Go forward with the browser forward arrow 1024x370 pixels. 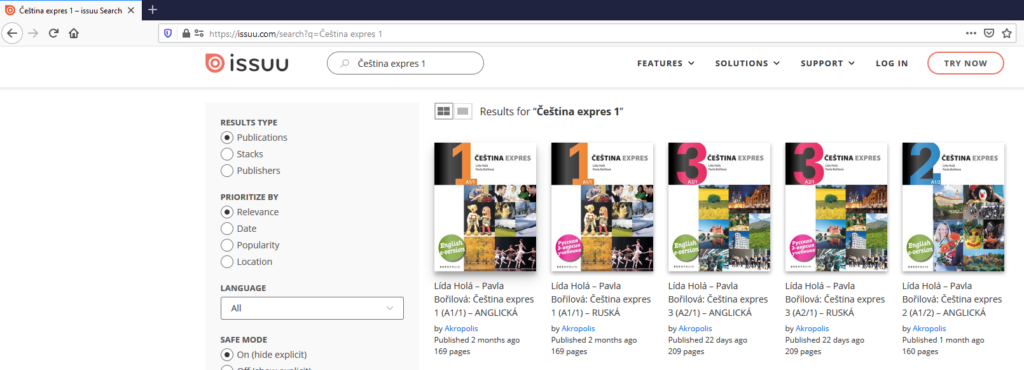click(x=33, y=33)
